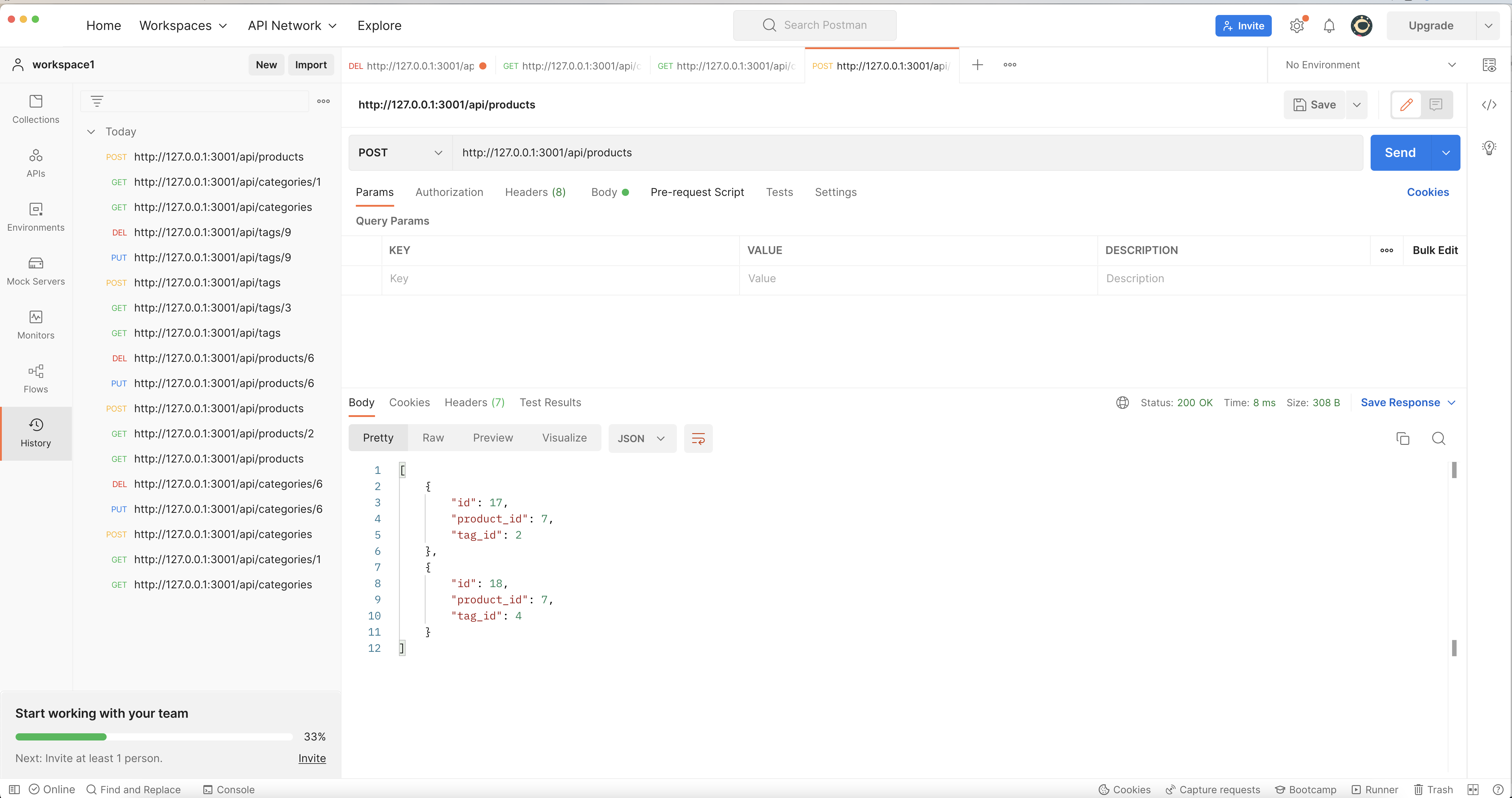Open the notifications bell

pos(1329,26)
